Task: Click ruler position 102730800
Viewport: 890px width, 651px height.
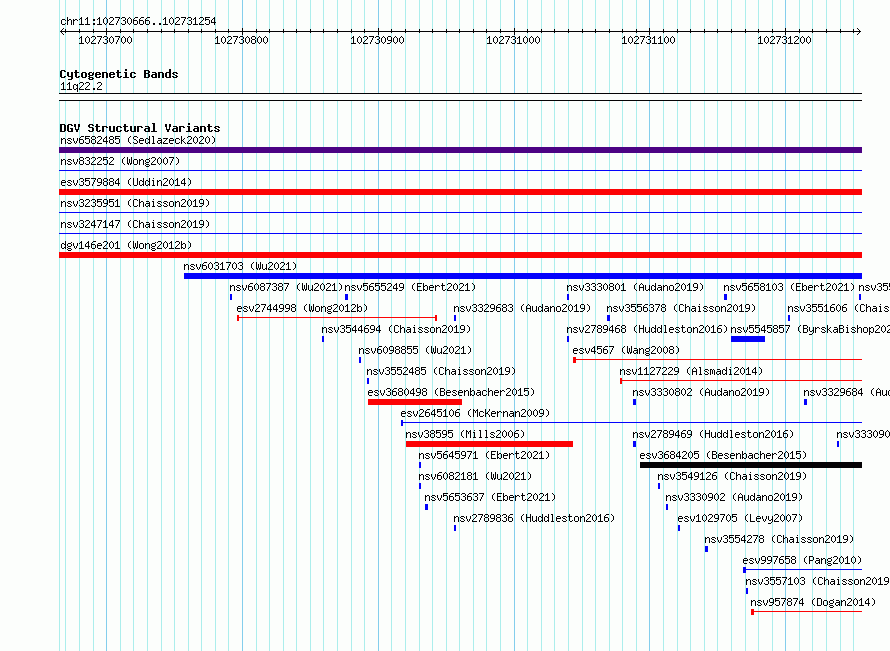Action: pos(241,40)
